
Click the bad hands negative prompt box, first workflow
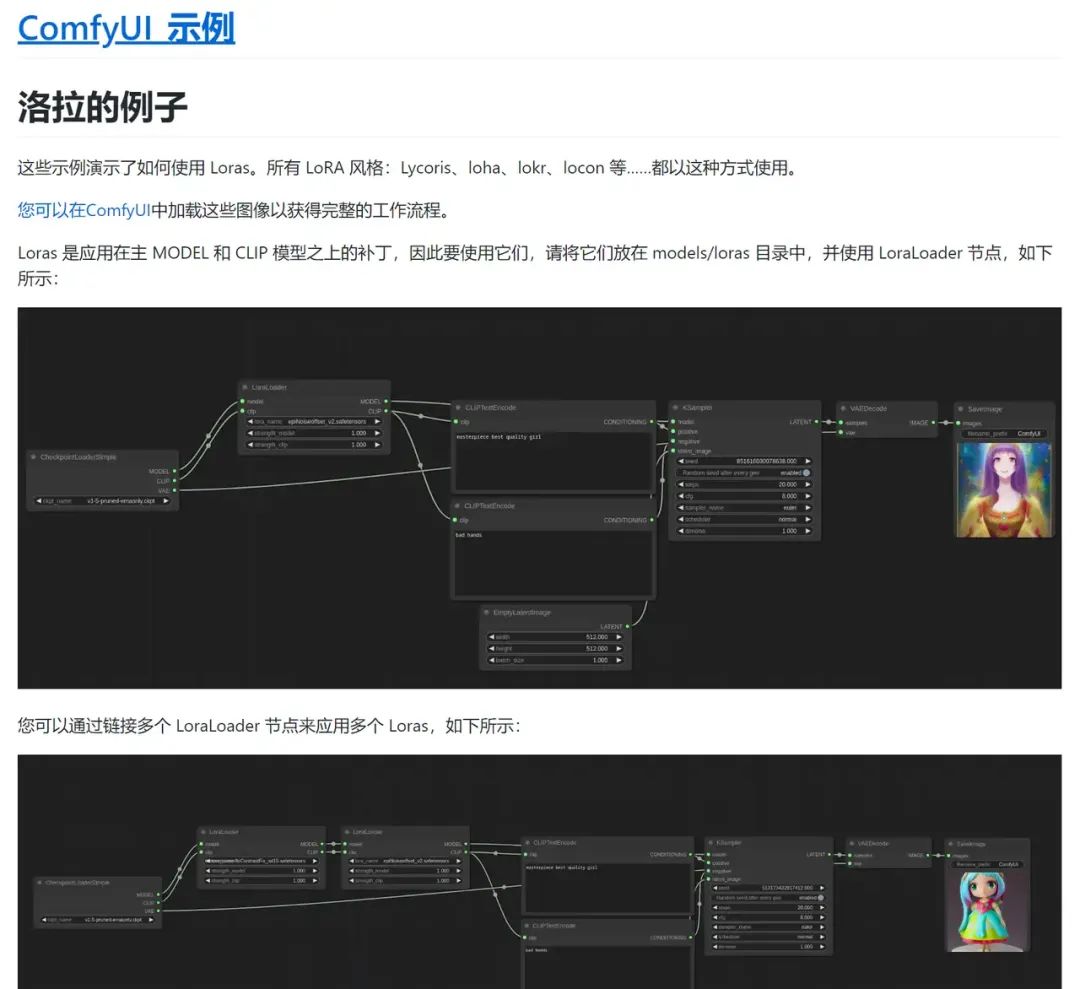[553, 563]
